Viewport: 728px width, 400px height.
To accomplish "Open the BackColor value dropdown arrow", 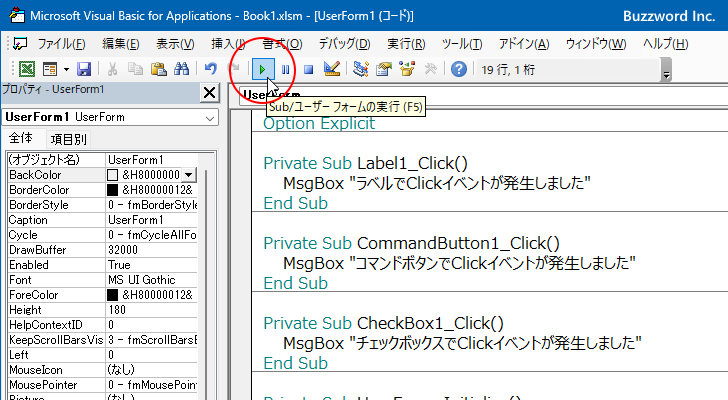I will (x=188, y=175).
